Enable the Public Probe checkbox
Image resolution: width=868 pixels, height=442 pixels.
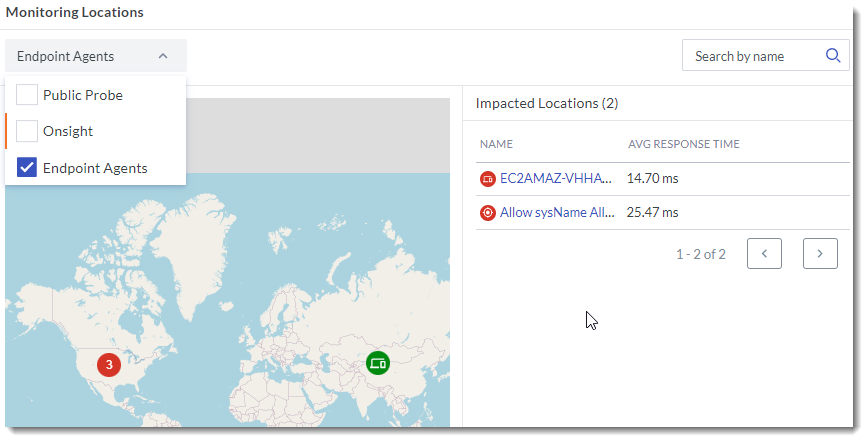coord(27,95)
